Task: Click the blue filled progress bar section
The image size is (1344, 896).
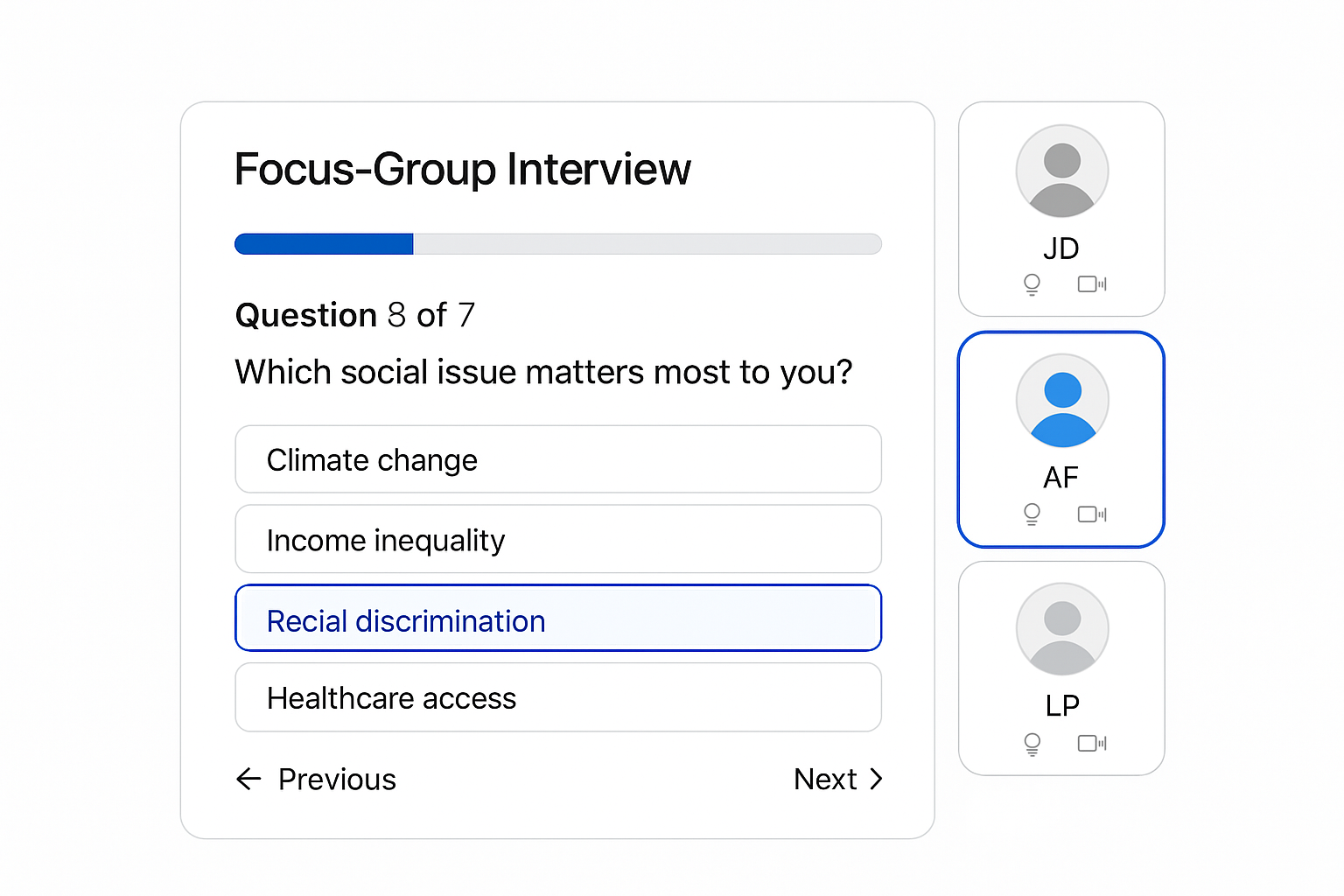Action: (x=324, y=244)
